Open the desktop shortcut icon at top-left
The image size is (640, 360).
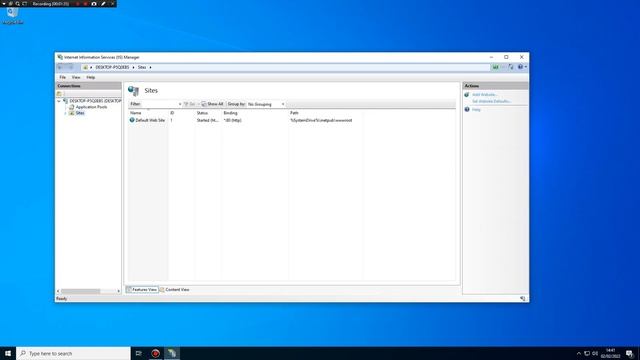click(13, 15)
